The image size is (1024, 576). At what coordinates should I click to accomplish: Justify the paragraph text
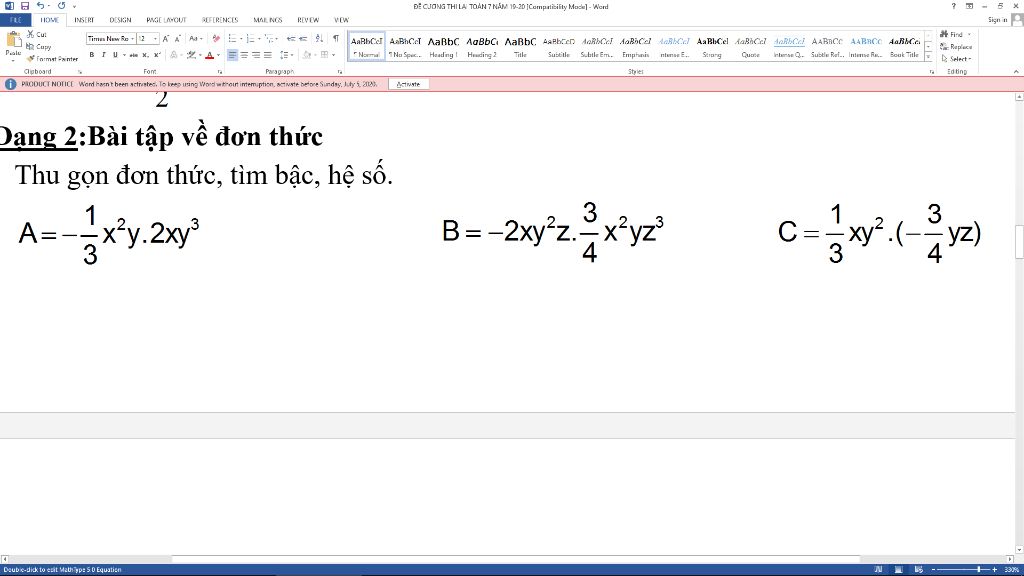[x=268, y=55]
